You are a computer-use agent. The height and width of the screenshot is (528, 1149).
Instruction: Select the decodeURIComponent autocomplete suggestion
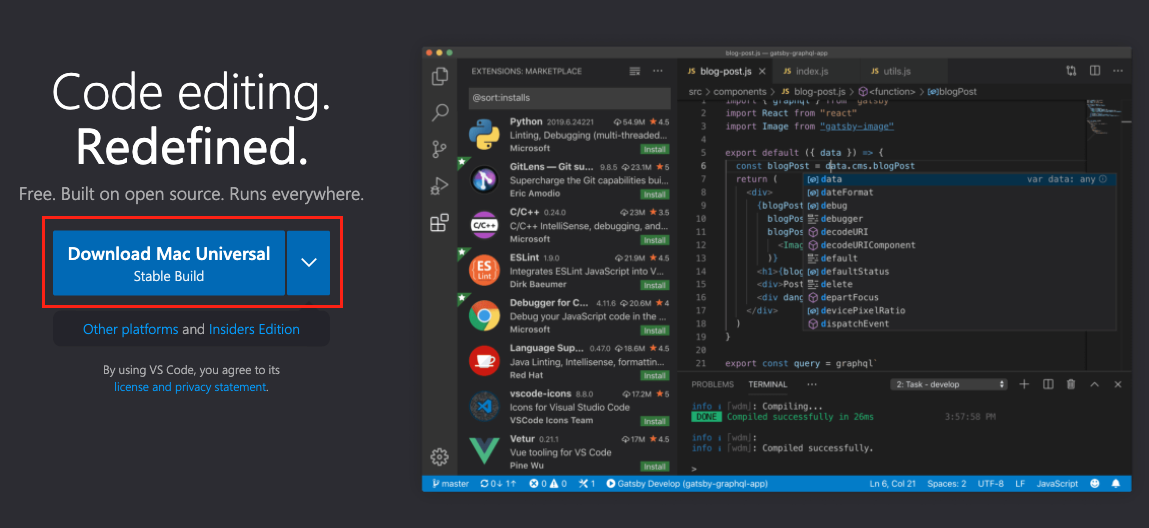pyautogui.click(x=959, y=245)
